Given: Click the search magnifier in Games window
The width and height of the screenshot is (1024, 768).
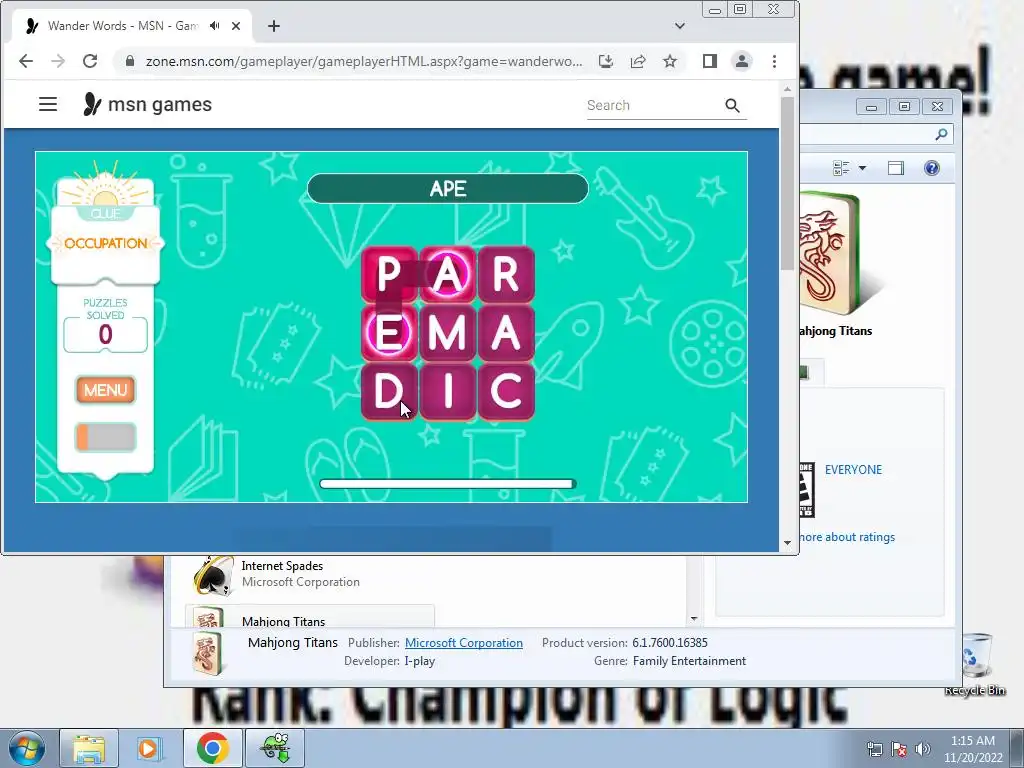Looking at the screenshot, I should [941, 135].
